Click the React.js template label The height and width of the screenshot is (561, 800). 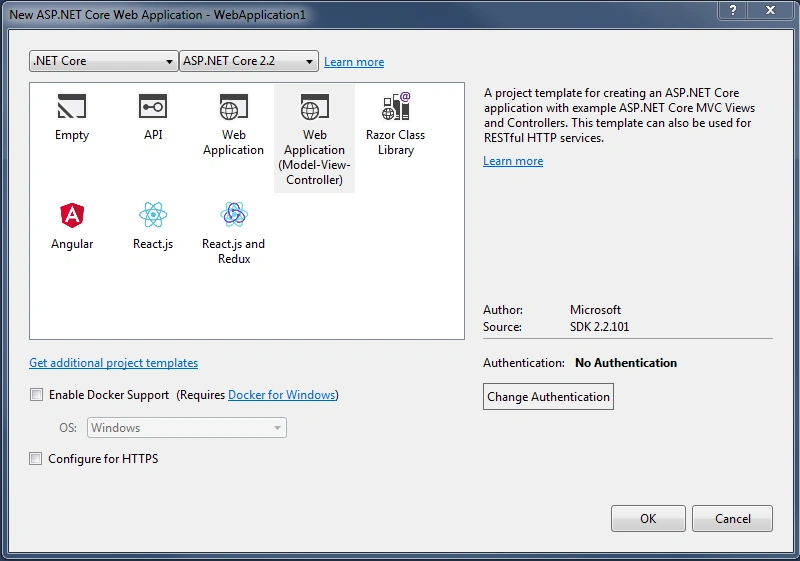[153, 244]
